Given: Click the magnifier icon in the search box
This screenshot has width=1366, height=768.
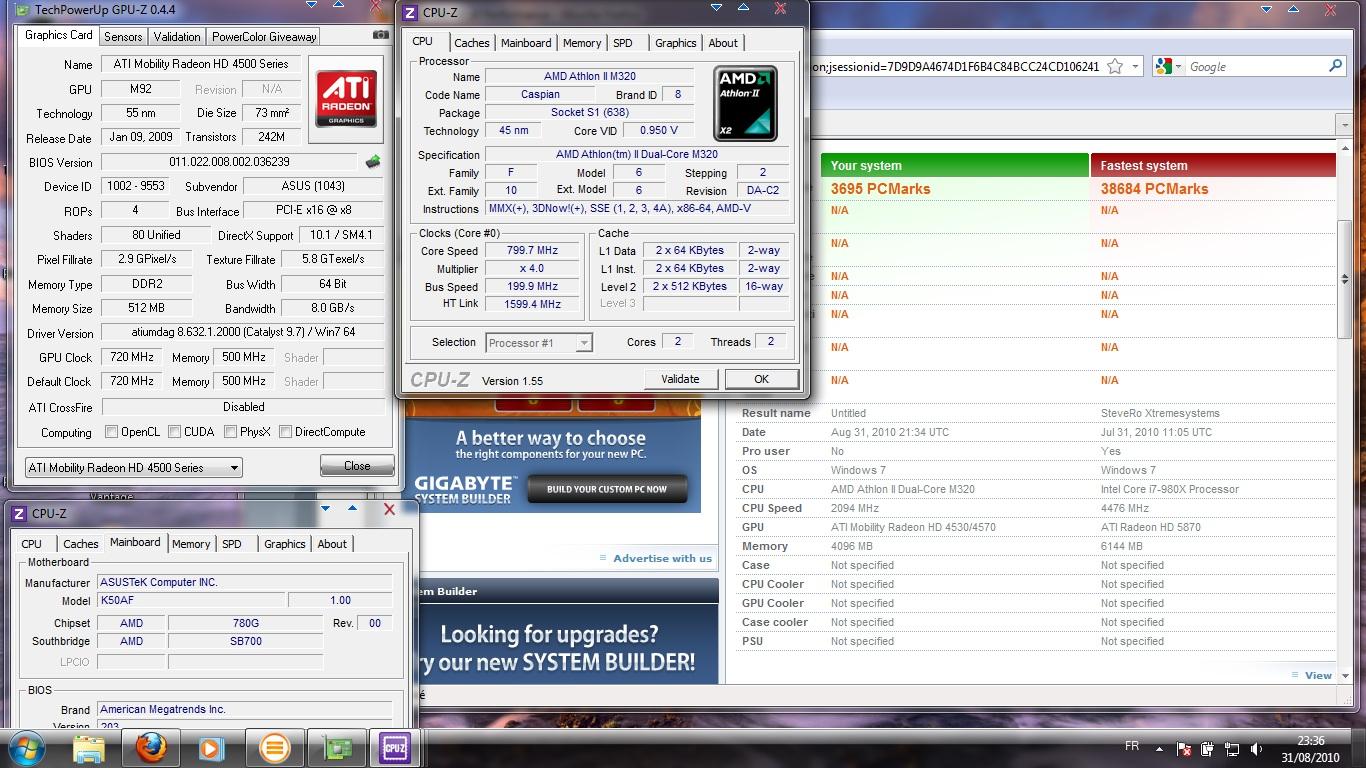Looking at the screenshot, I should 1335,66.
